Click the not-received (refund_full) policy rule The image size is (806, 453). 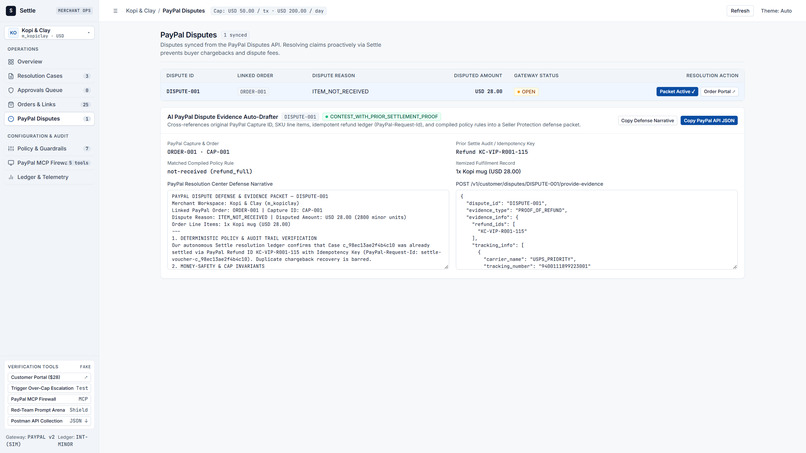(210, 172)
